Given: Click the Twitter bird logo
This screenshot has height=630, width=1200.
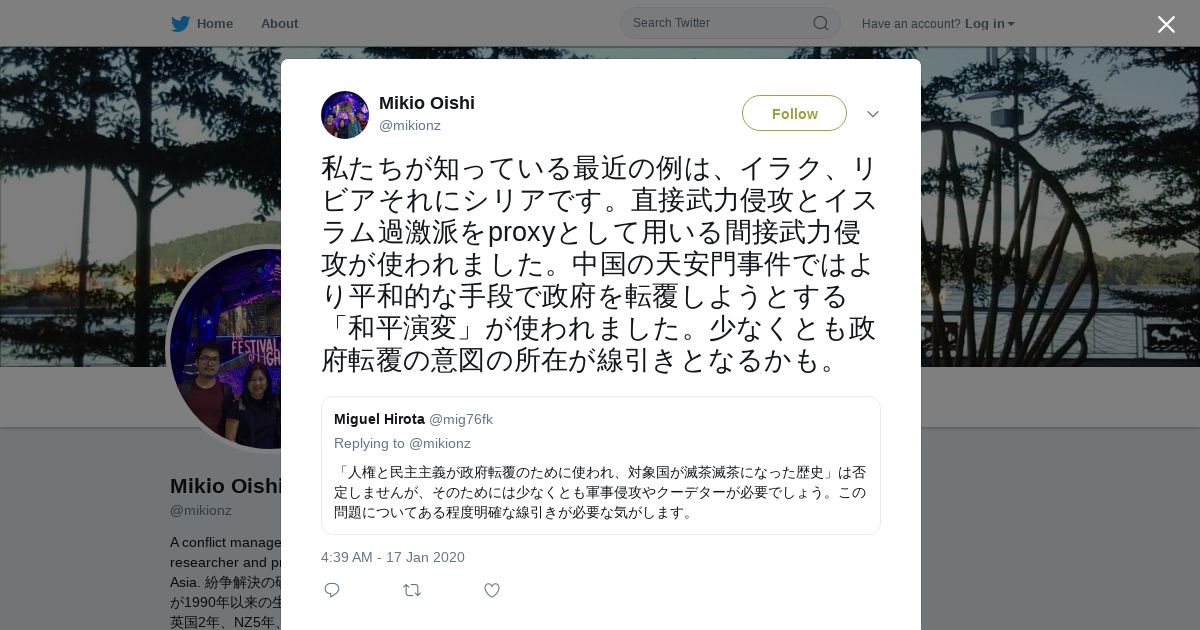Looking at the screenshot, I should tap(180, 24).
